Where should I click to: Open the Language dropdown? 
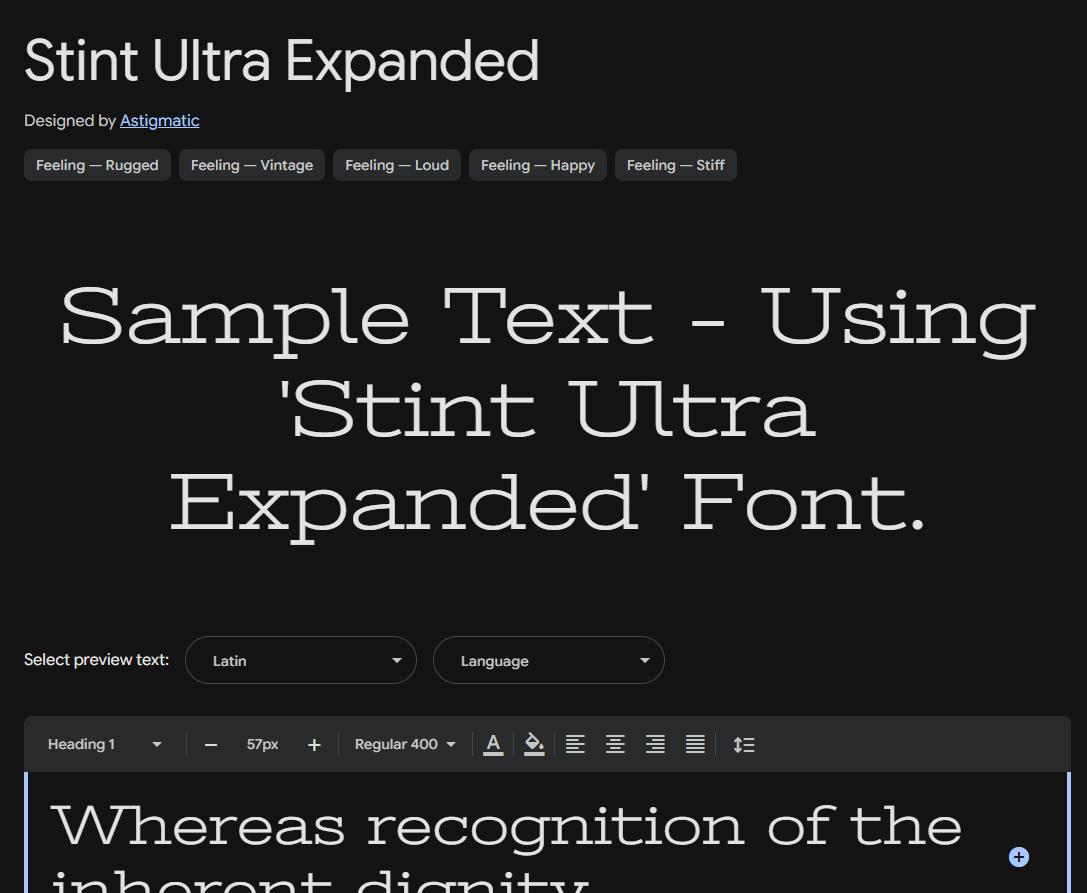pyautogui.click(x=549, y=660)
